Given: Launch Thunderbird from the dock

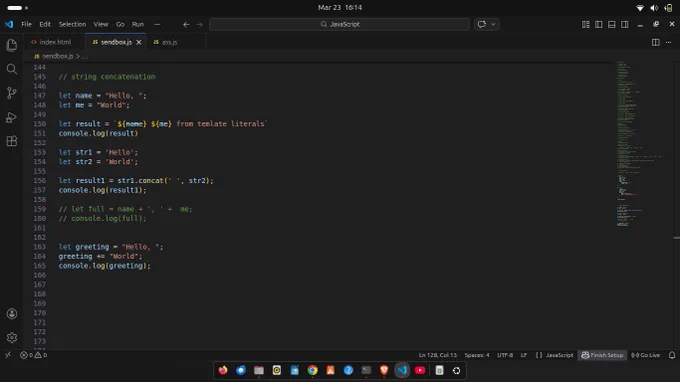Looking at the screenshot, I should point(241,370).
